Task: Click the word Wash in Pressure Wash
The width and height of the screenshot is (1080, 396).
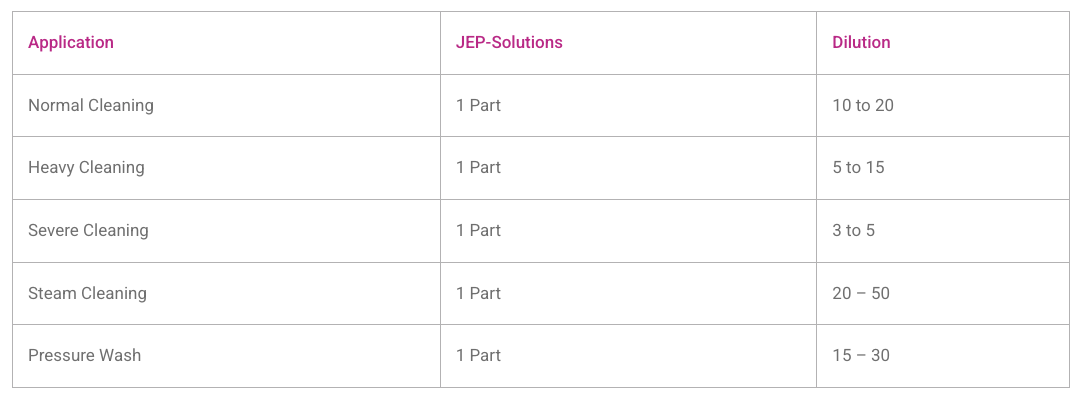Action: [x=121, y=355]
